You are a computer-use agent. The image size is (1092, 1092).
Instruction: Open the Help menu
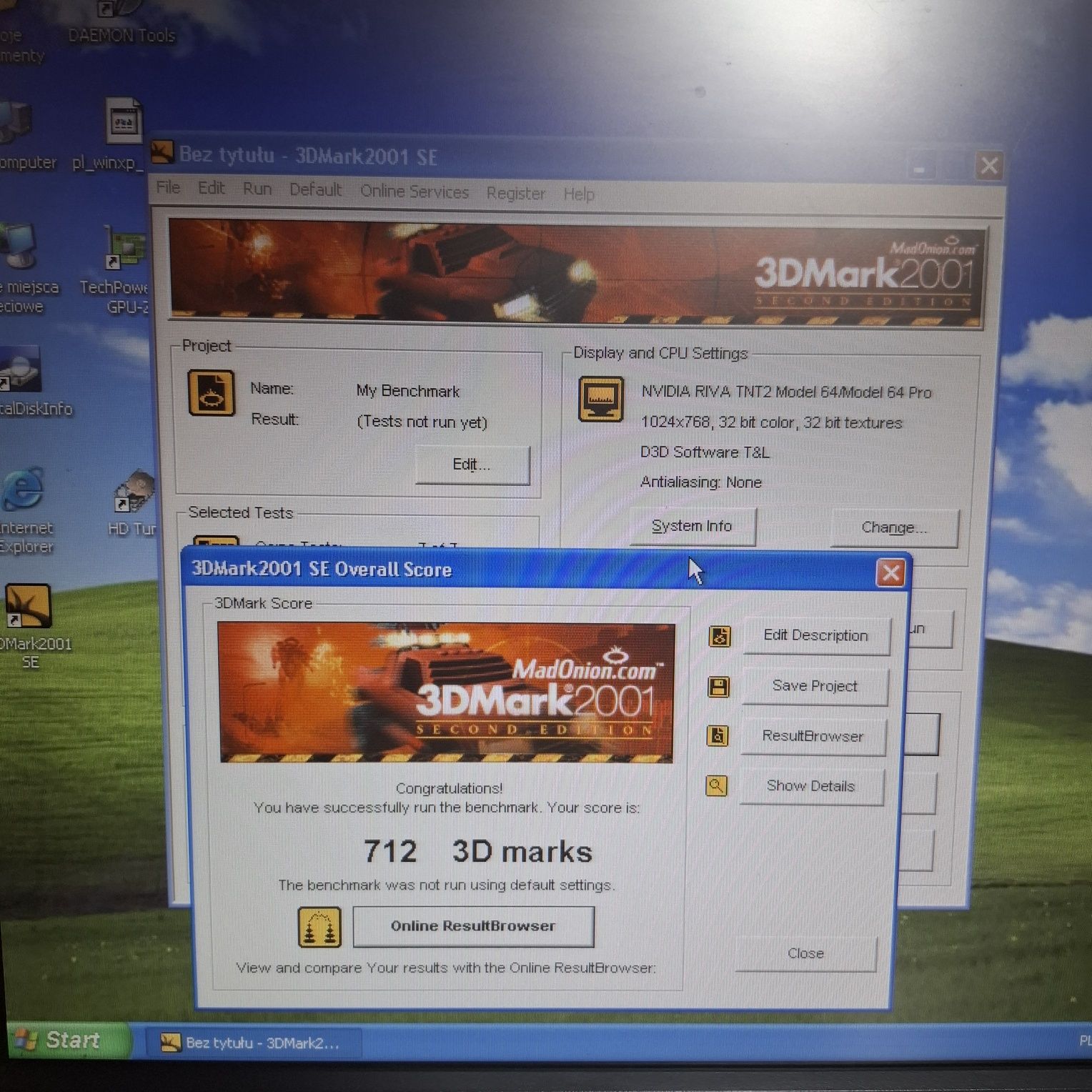[x=578, y=194]
